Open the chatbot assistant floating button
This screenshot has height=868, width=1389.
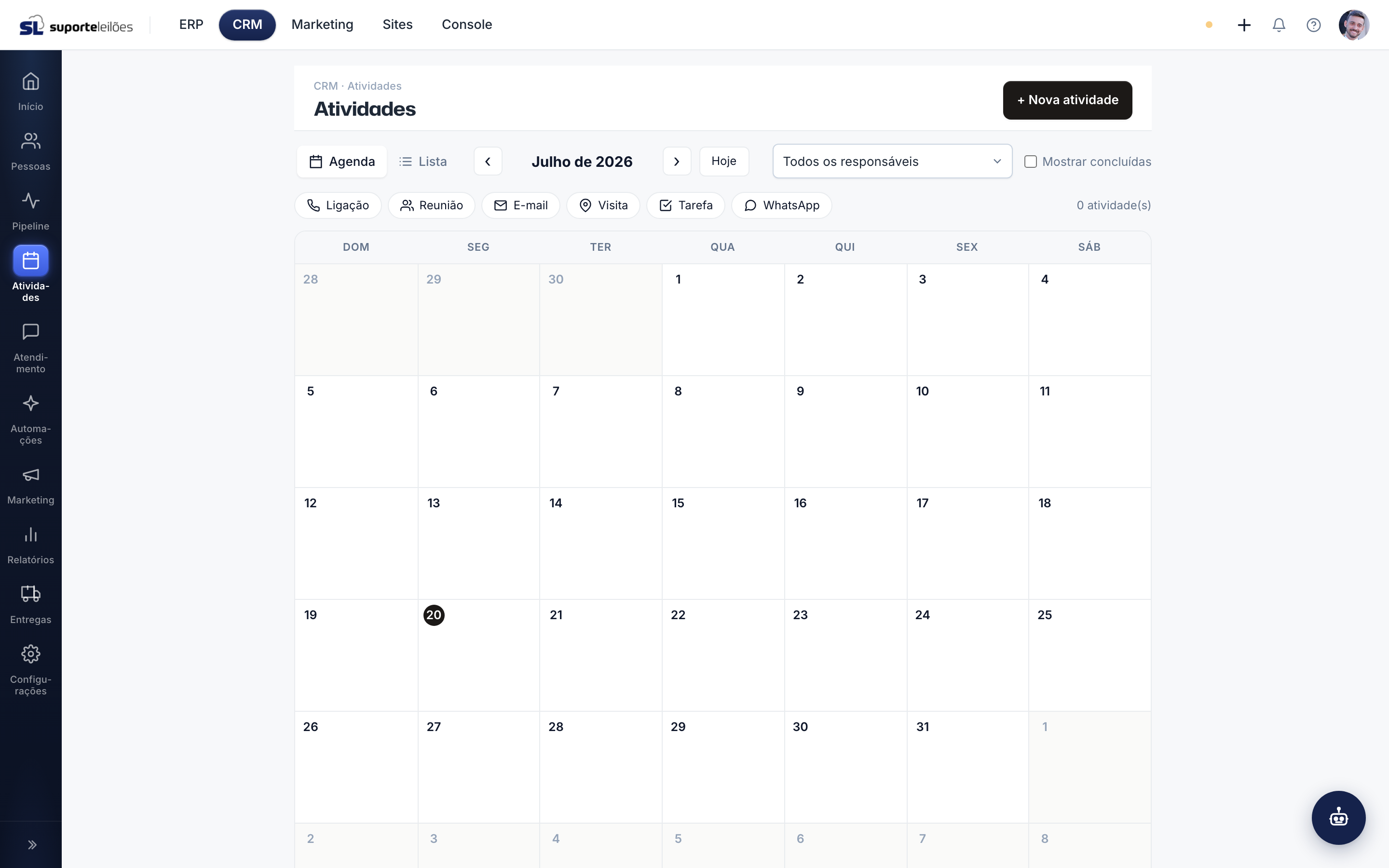pyautogui.click(x=1338, y=817)
